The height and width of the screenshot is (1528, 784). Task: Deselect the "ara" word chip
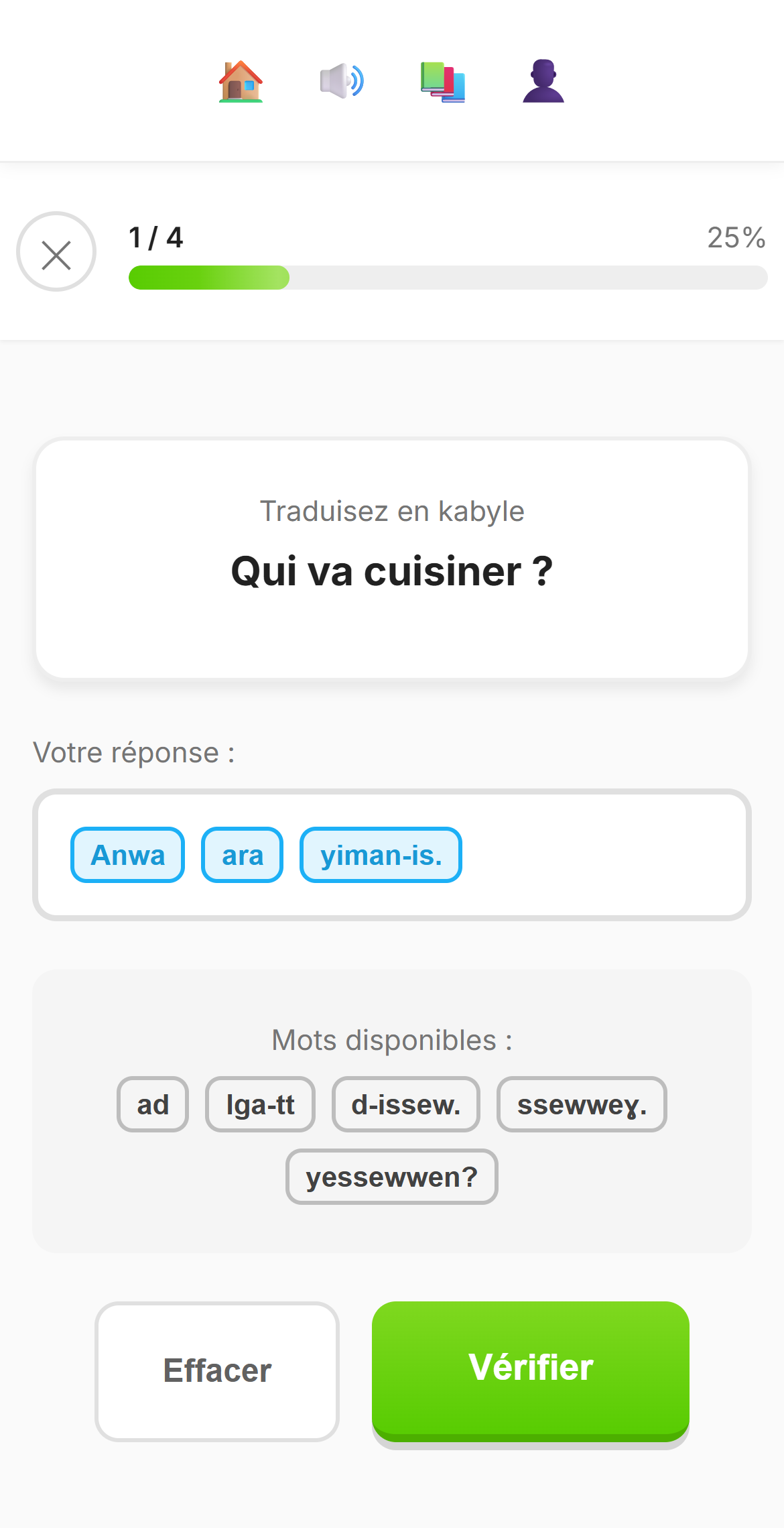(x=242, y=855)
